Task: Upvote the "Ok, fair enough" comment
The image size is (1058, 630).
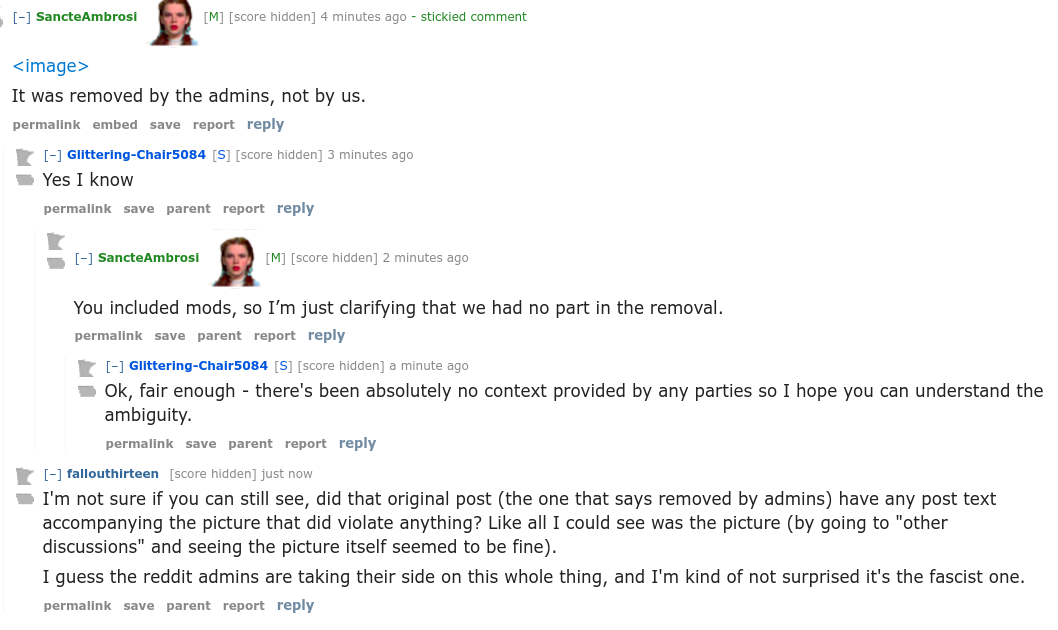Action: (x=87, y=368)
